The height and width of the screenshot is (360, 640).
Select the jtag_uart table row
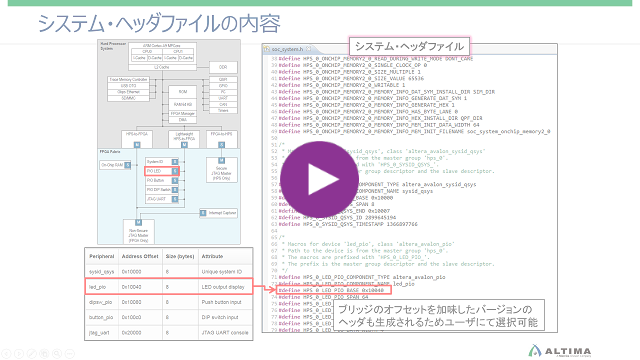point(169,333)
